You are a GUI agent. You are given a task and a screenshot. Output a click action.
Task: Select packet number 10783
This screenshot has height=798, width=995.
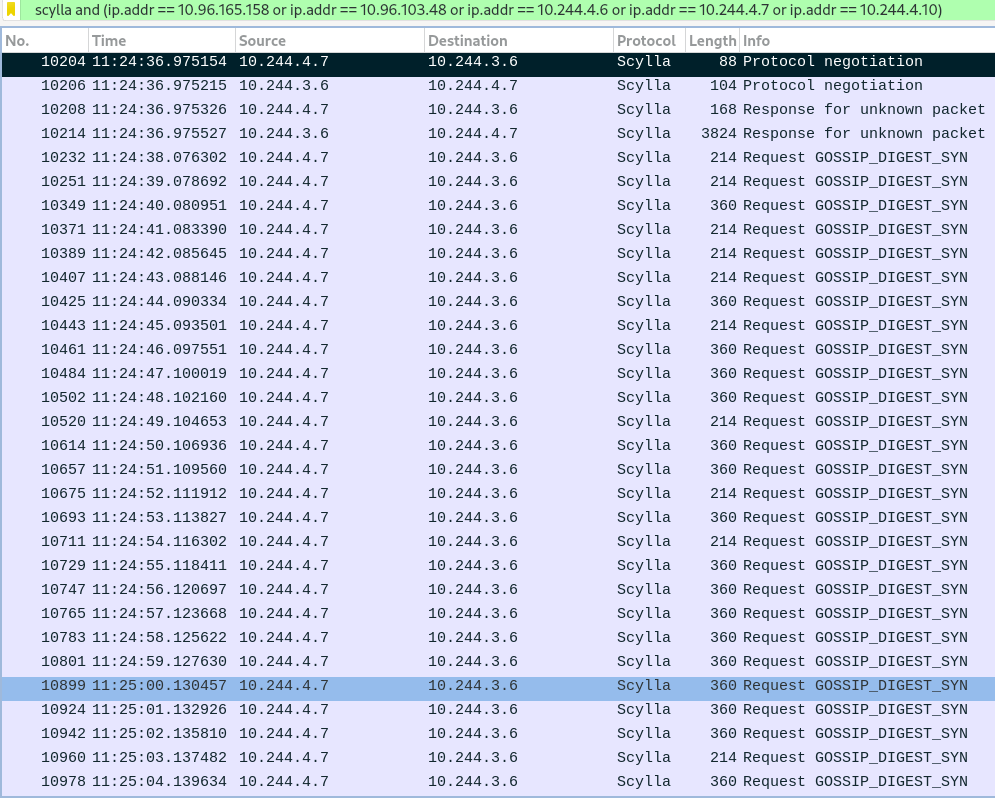point(498,638)
